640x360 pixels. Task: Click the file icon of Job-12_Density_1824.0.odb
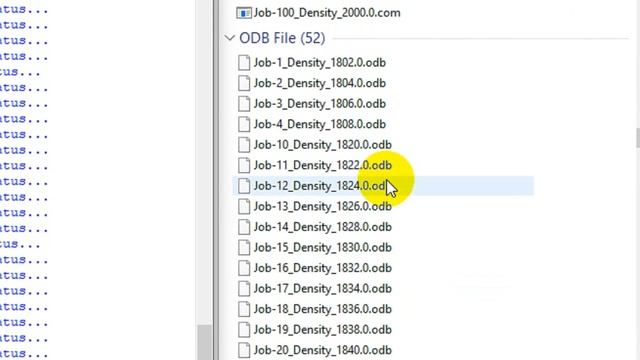(244, 186)
